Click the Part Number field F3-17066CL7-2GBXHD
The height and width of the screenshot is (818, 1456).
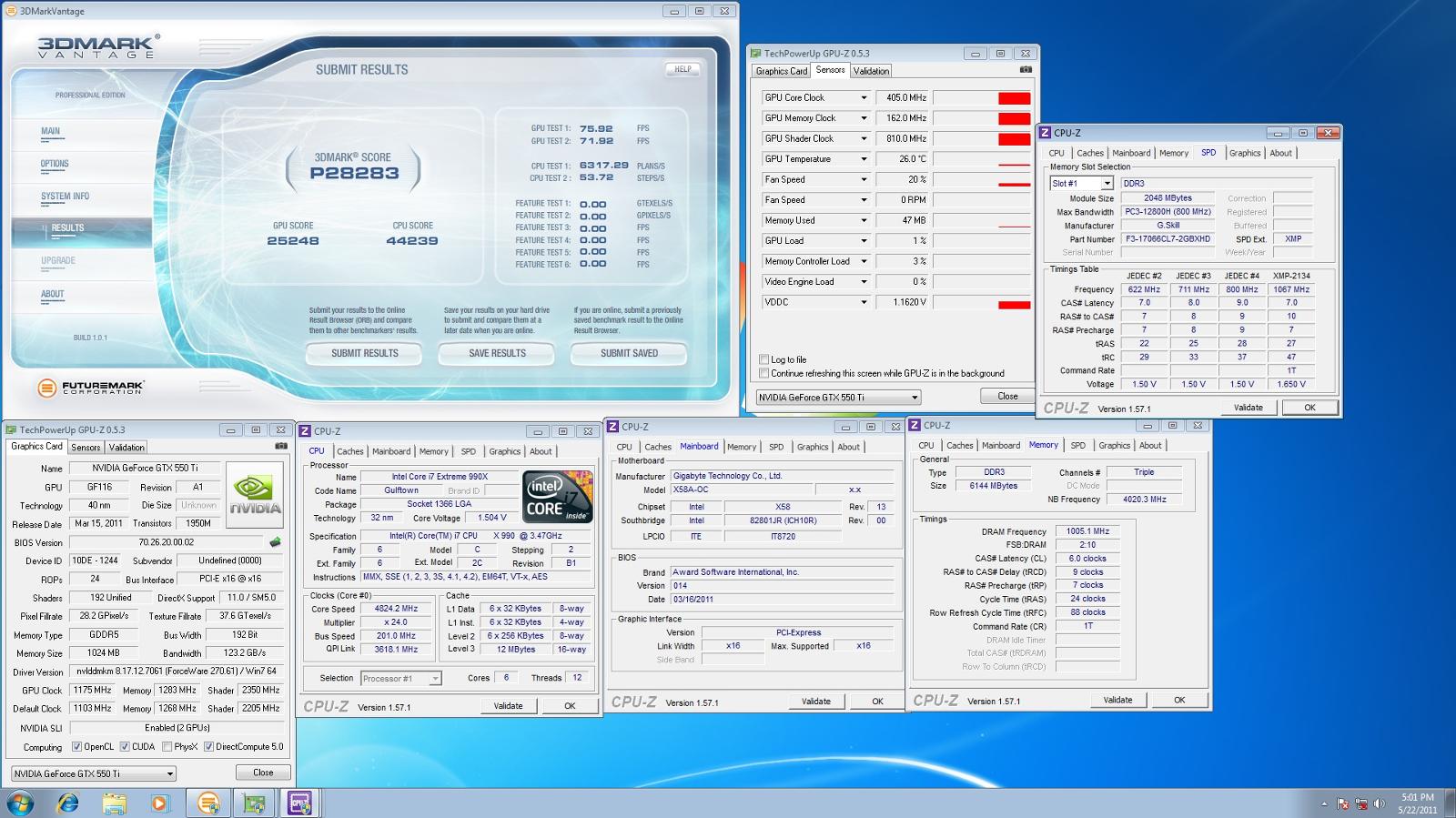[1168, 239]
